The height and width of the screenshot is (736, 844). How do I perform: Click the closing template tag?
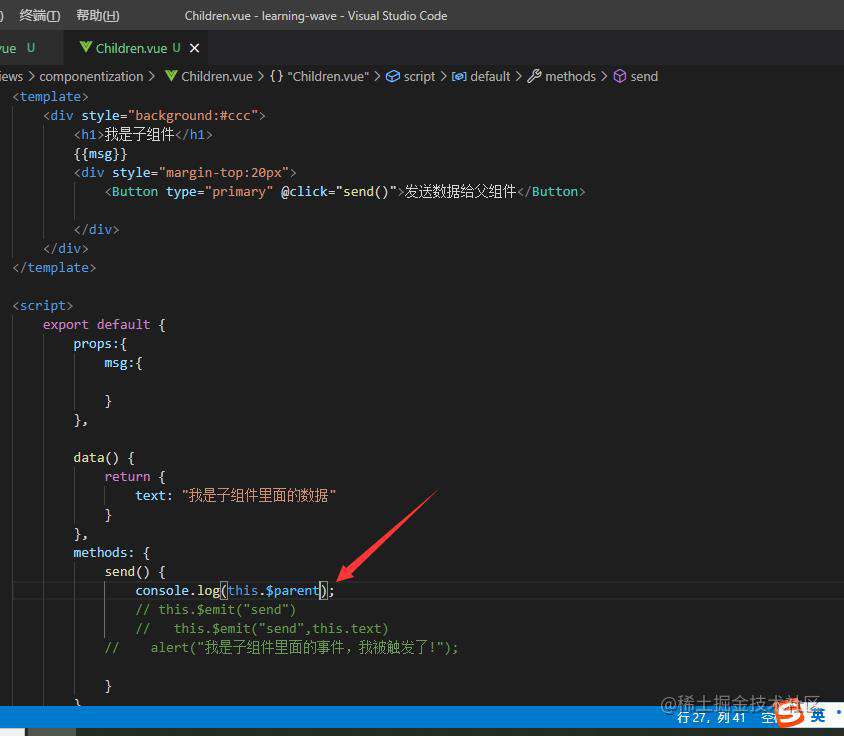(54, 268)
